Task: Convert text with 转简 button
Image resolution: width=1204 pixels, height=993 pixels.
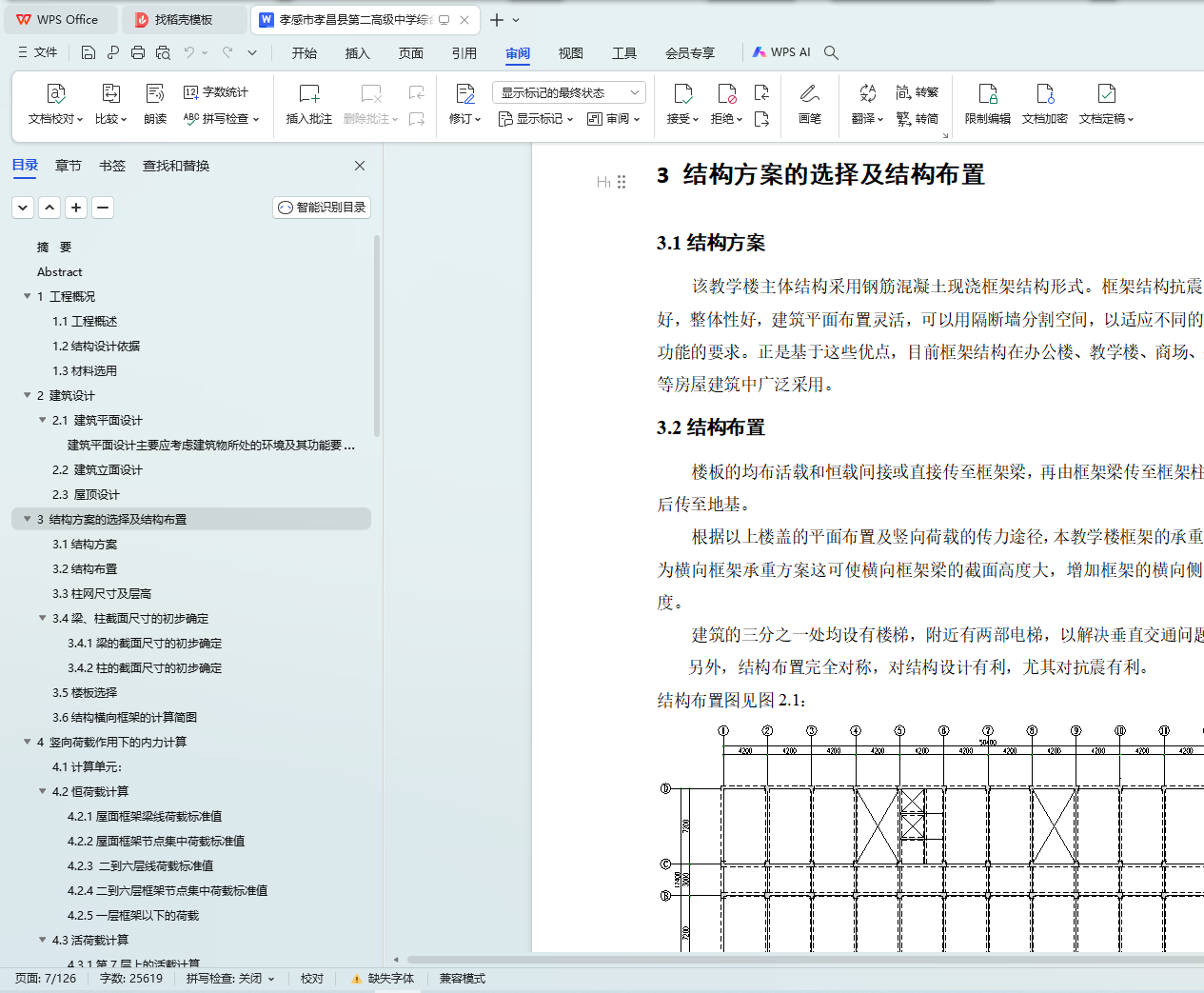Action: [918, 119]
